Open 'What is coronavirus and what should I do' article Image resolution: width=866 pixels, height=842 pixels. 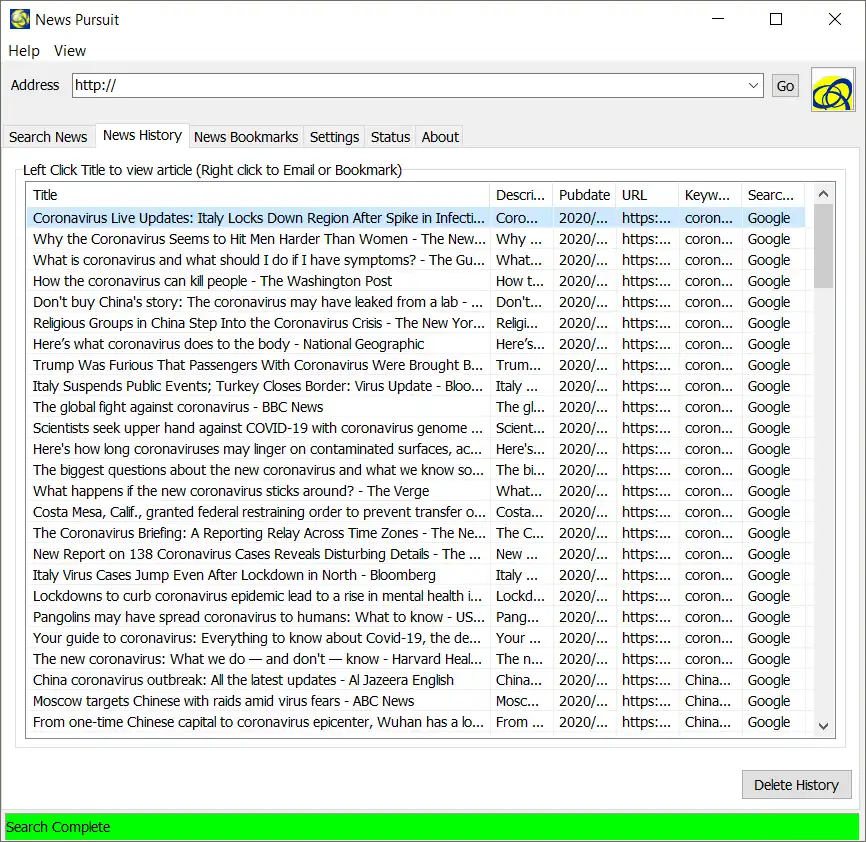[x=258, y=260]
